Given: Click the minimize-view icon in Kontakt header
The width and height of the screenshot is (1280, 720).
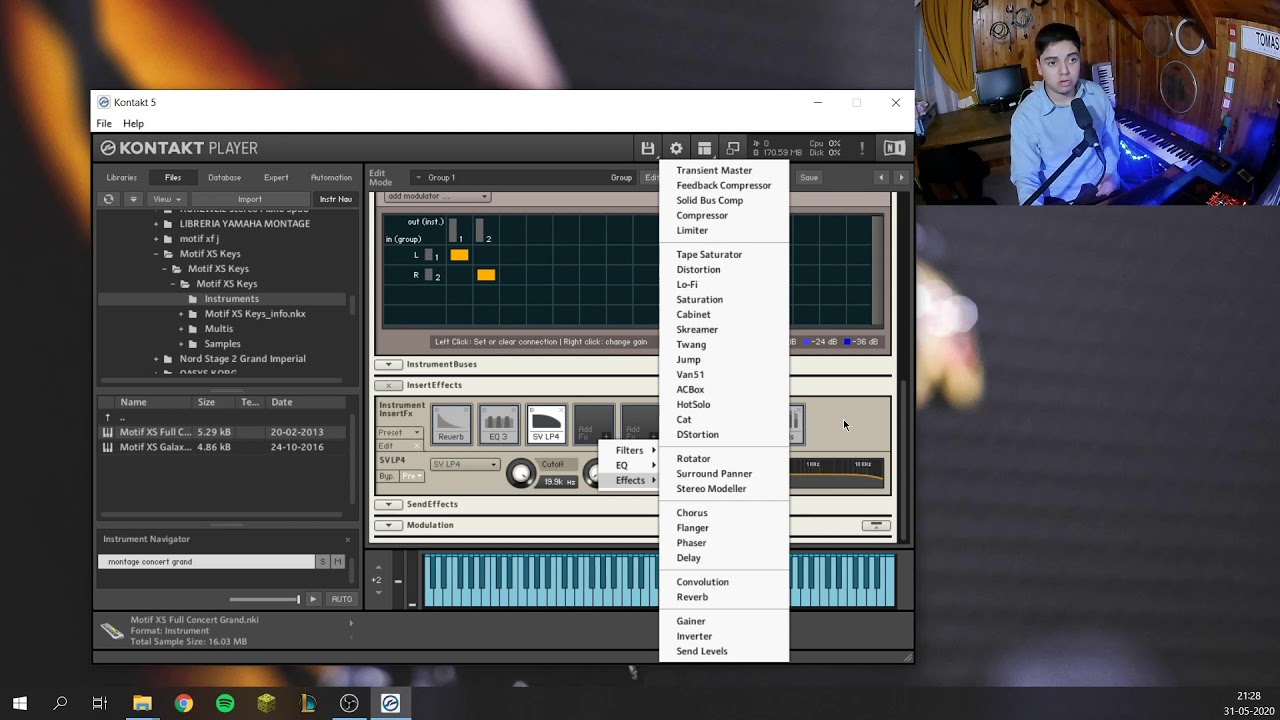Looking at the screenshot, I should point(733,148).
